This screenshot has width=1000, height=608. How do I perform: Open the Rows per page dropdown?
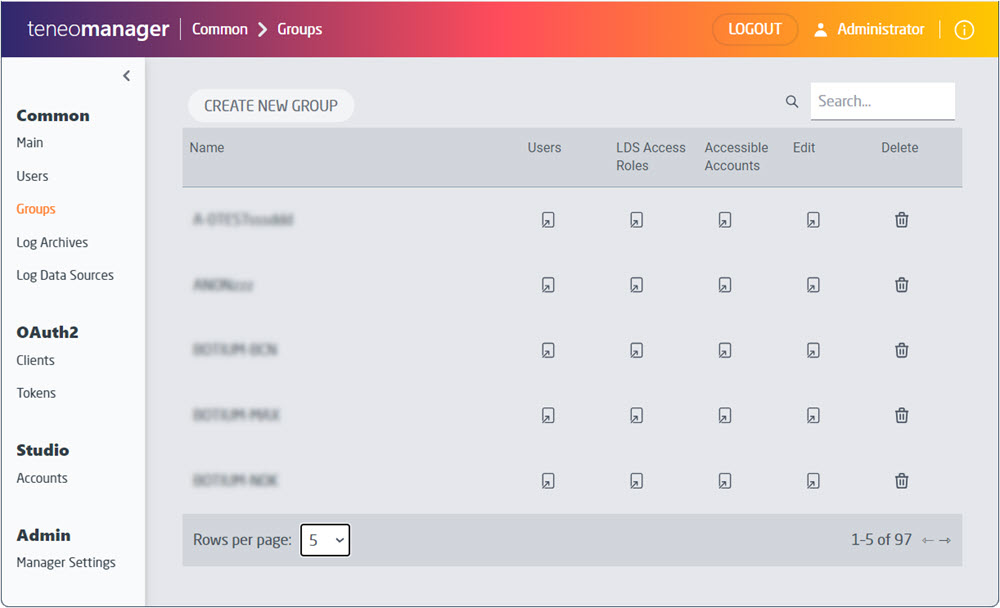point(325,540)
